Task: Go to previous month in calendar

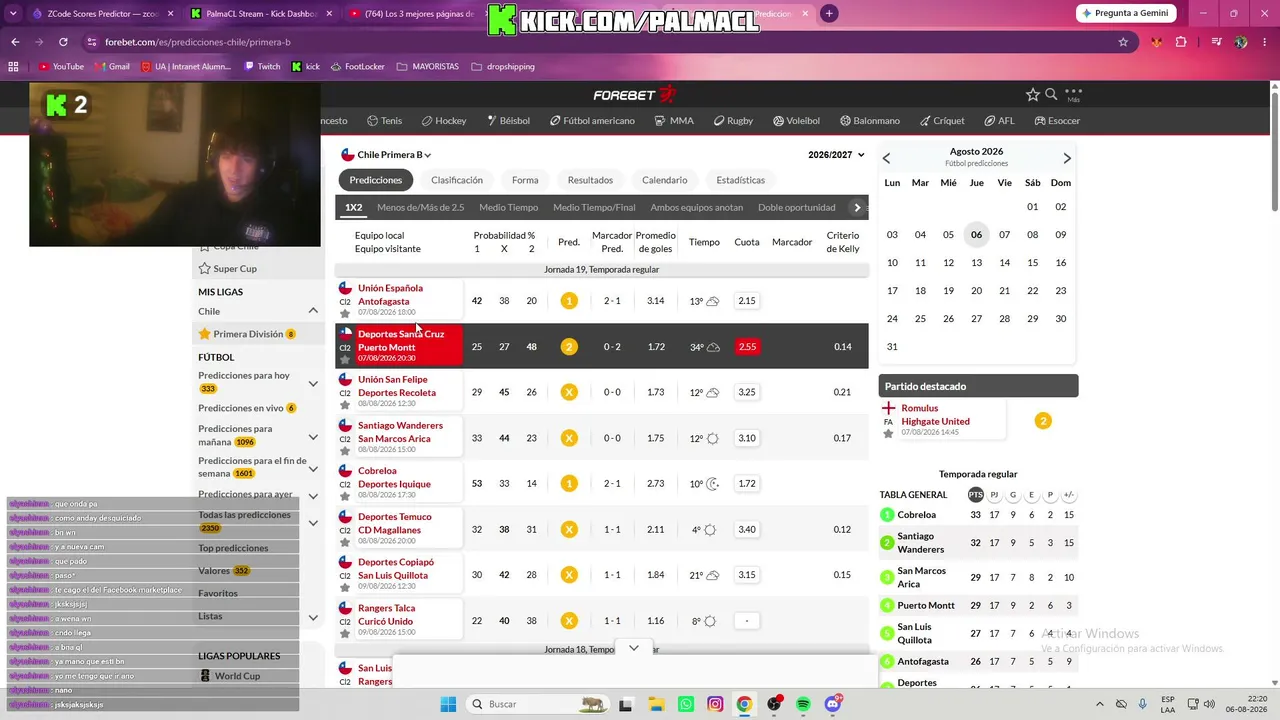Action: (886, 158)
